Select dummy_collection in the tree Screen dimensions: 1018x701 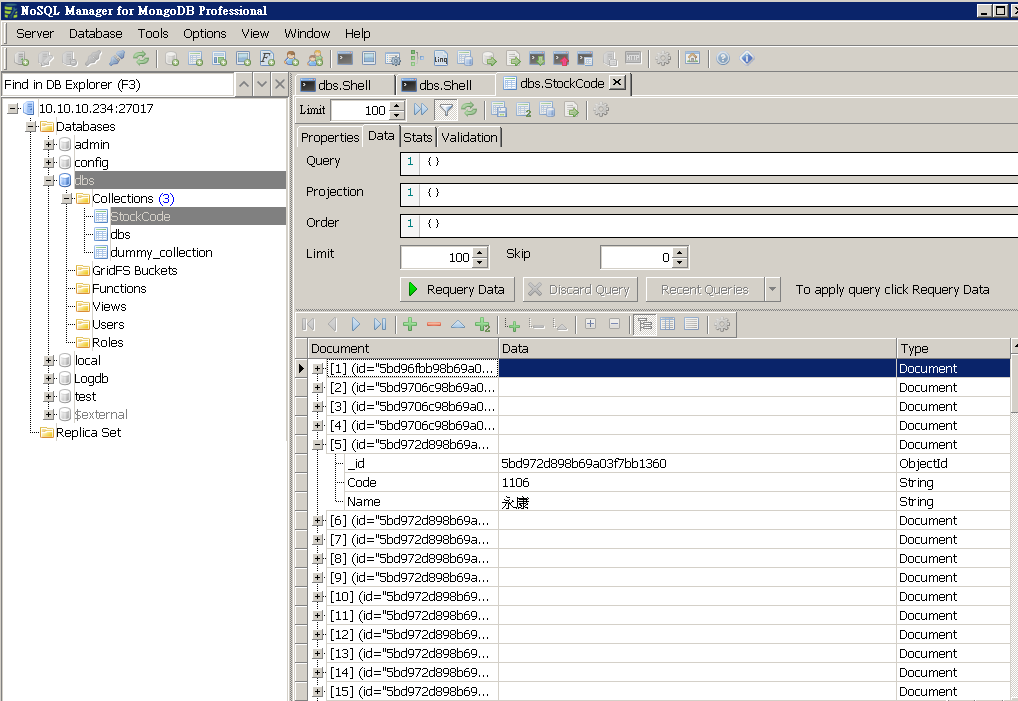[161, 252]
